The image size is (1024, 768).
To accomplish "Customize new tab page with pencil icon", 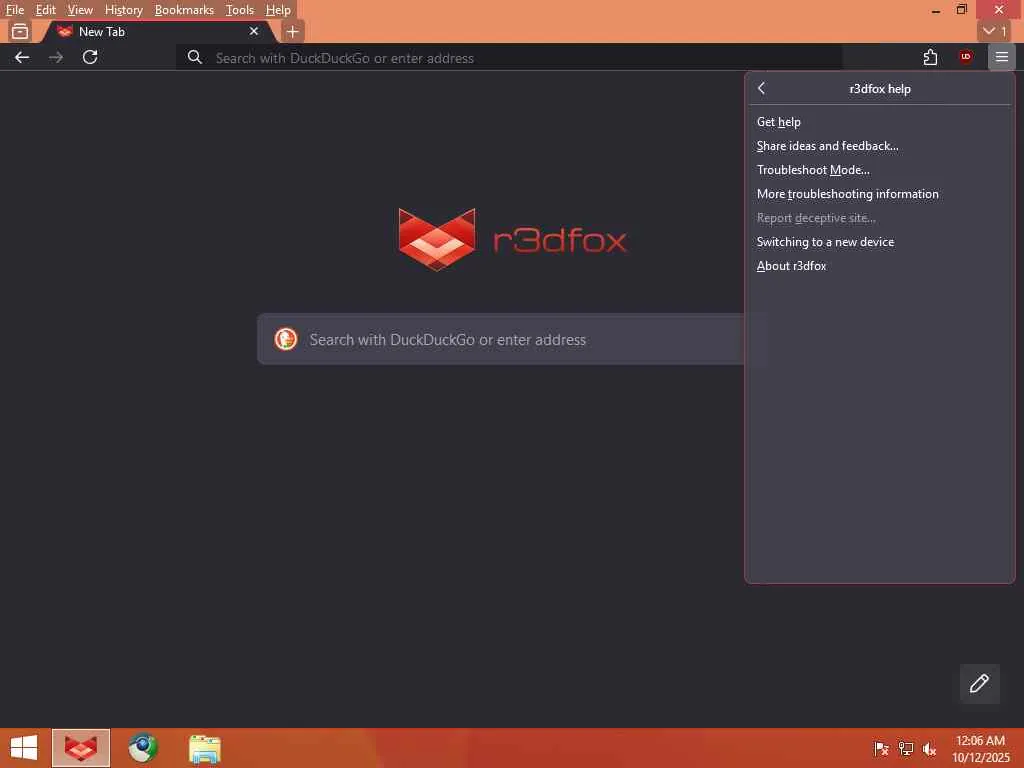I will (x=979, y=684).
